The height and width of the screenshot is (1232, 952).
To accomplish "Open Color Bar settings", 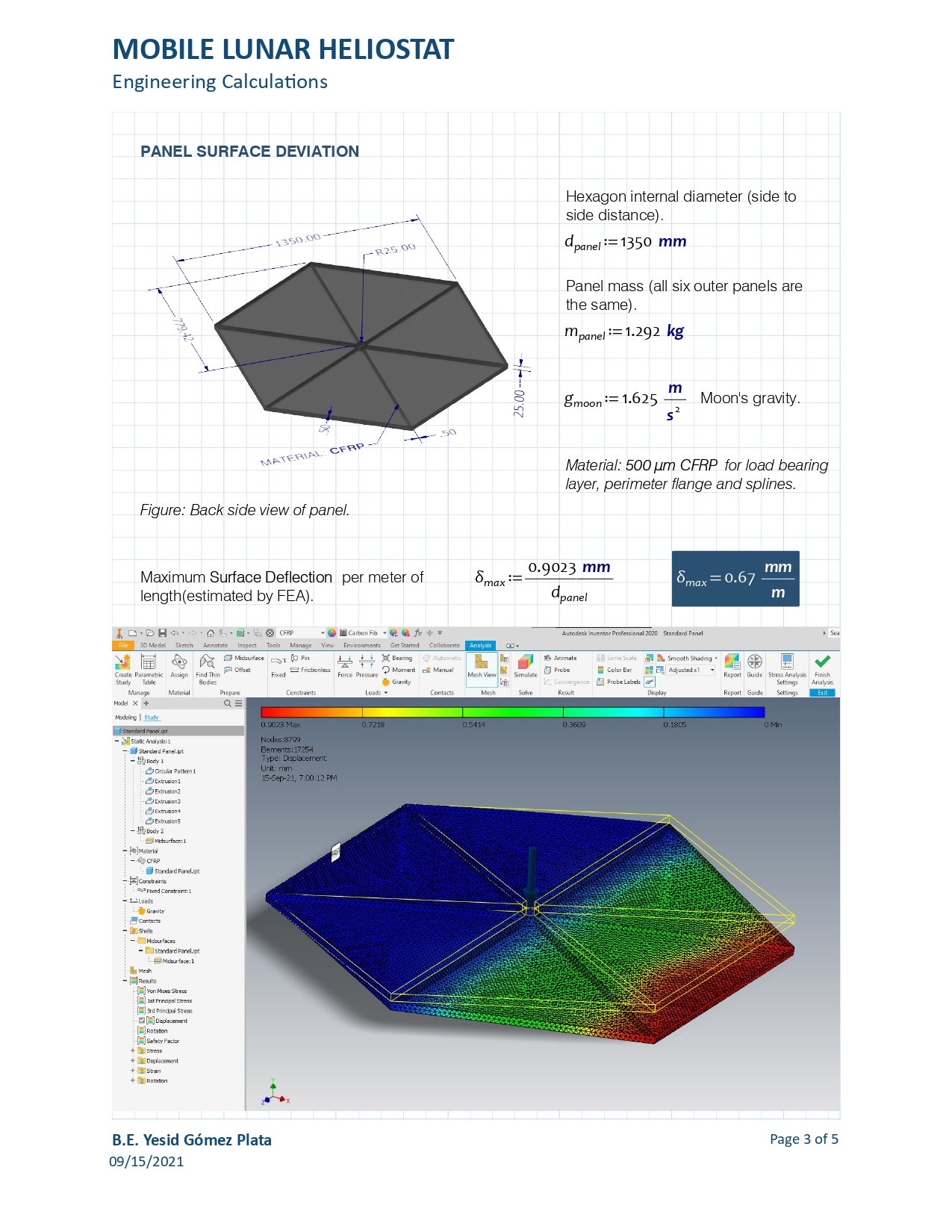I will [615, 670].
